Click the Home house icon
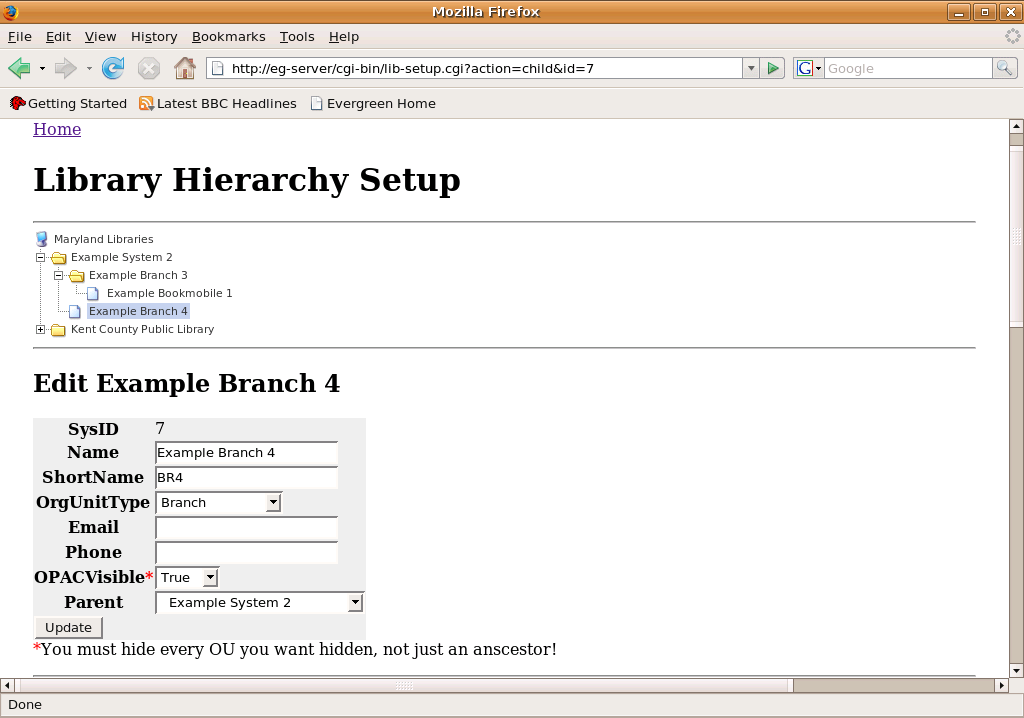 184,68
